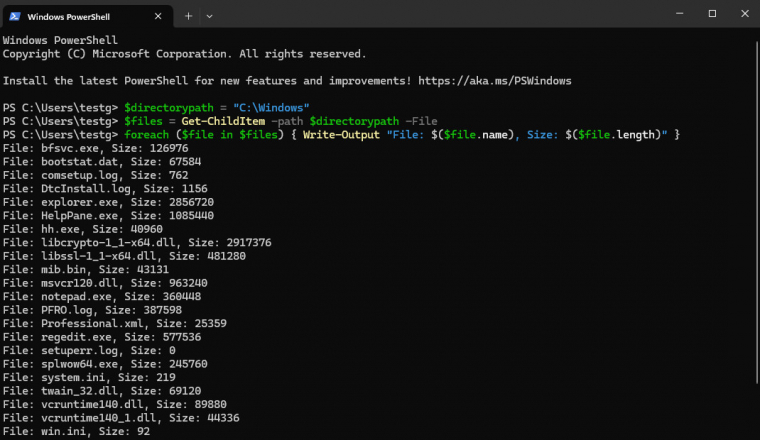This screenshot has height=440, width=760.
Task: Click the win.ini output line
Action: pos(77,431)
